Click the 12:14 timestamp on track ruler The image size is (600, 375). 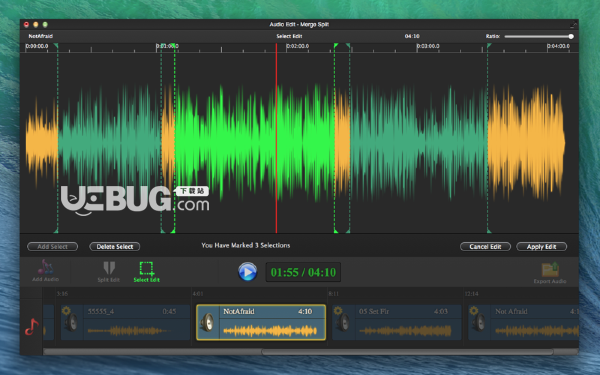tap(471, 294)
